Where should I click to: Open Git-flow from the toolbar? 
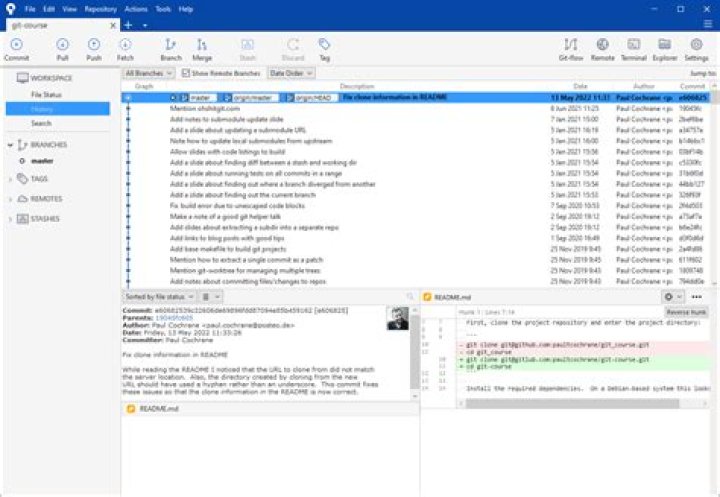coord(571,49)
